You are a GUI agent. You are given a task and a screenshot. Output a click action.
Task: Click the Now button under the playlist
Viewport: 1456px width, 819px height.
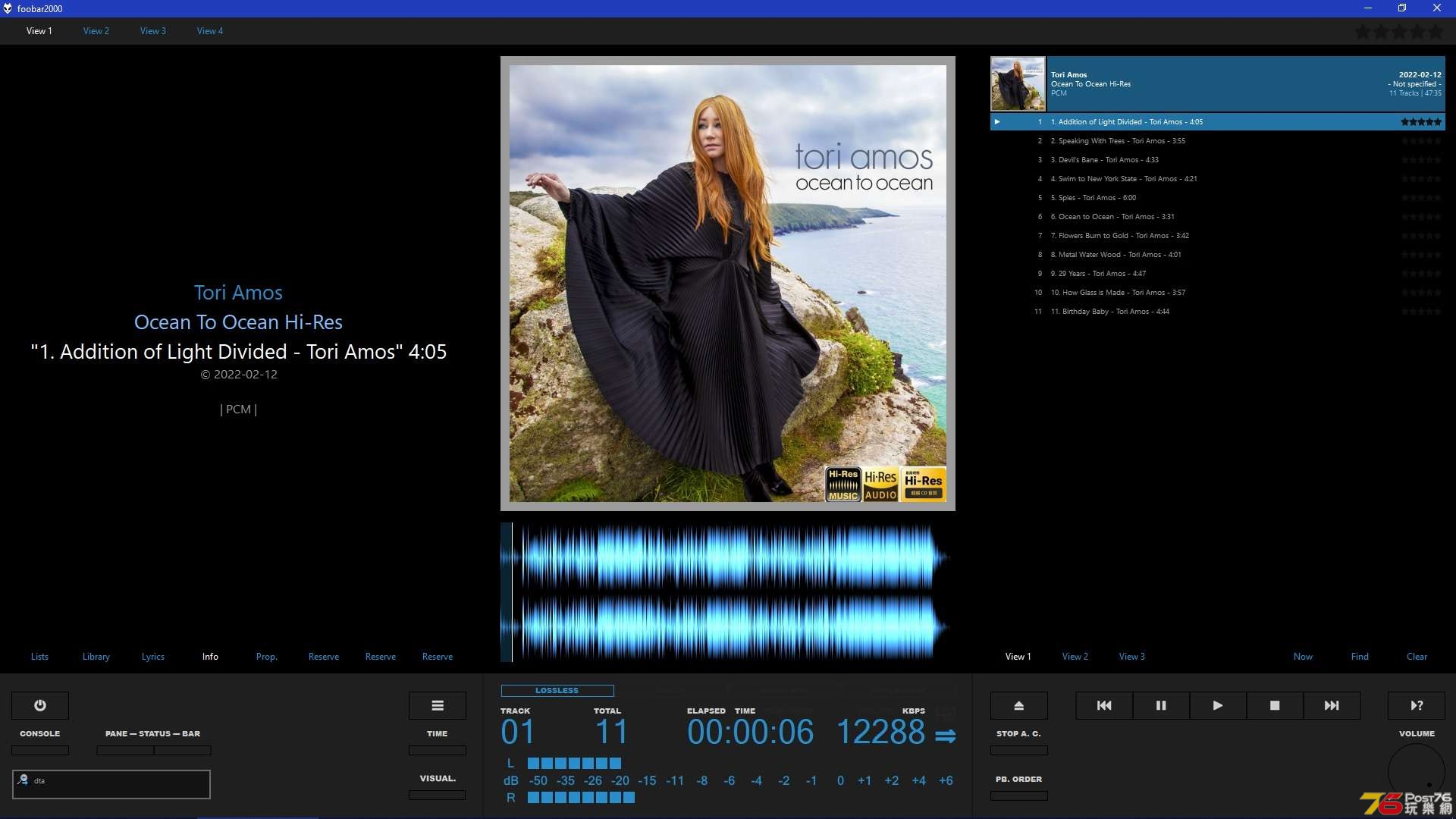[x=1303, y=657]
